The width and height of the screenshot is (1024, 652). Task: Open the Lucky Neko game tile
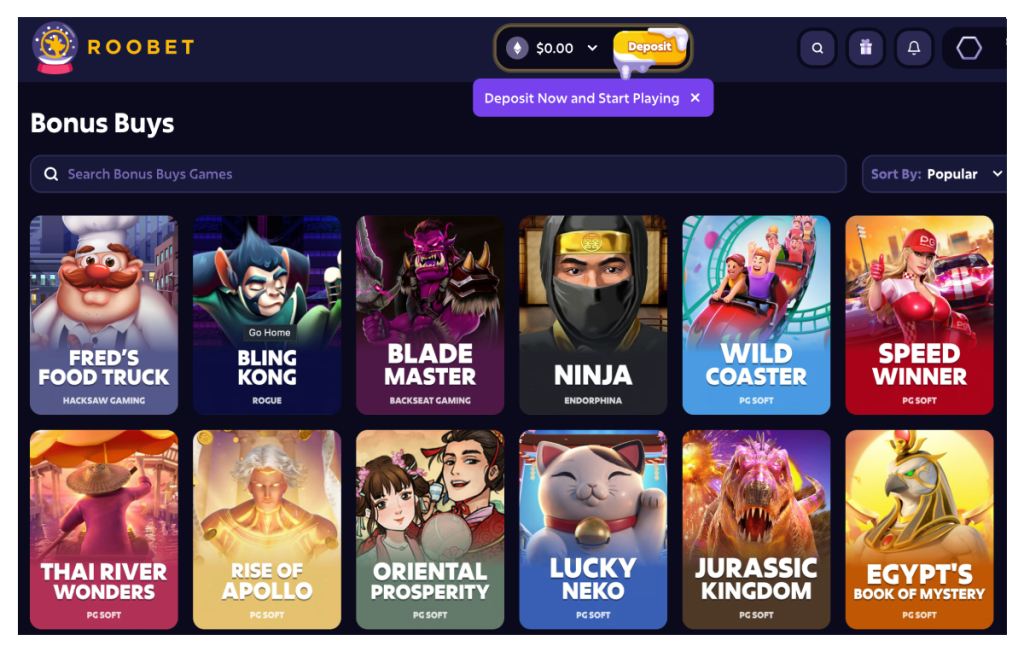point(593,529)
